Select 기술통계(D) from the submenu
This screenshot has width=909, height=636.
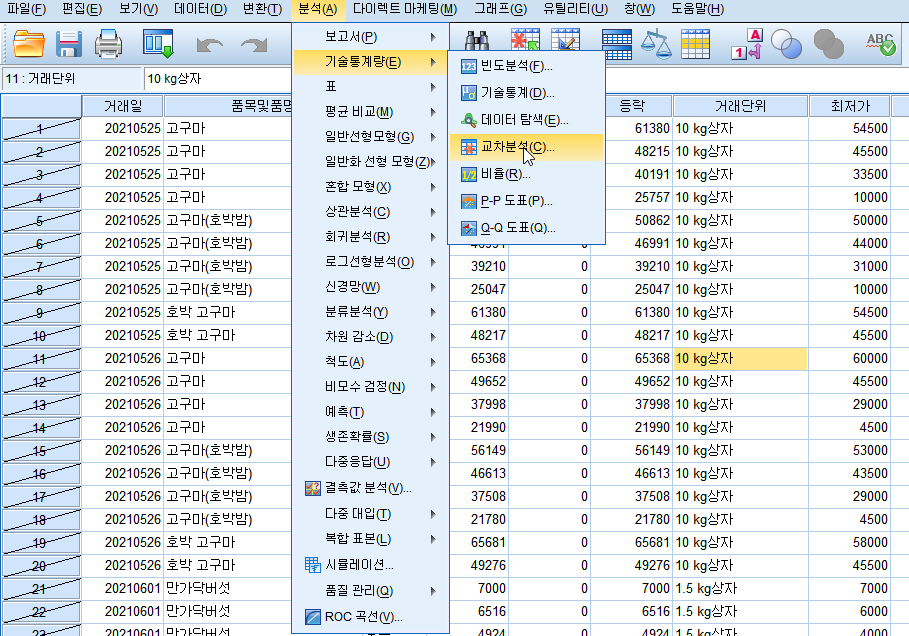tap(526, 93)
